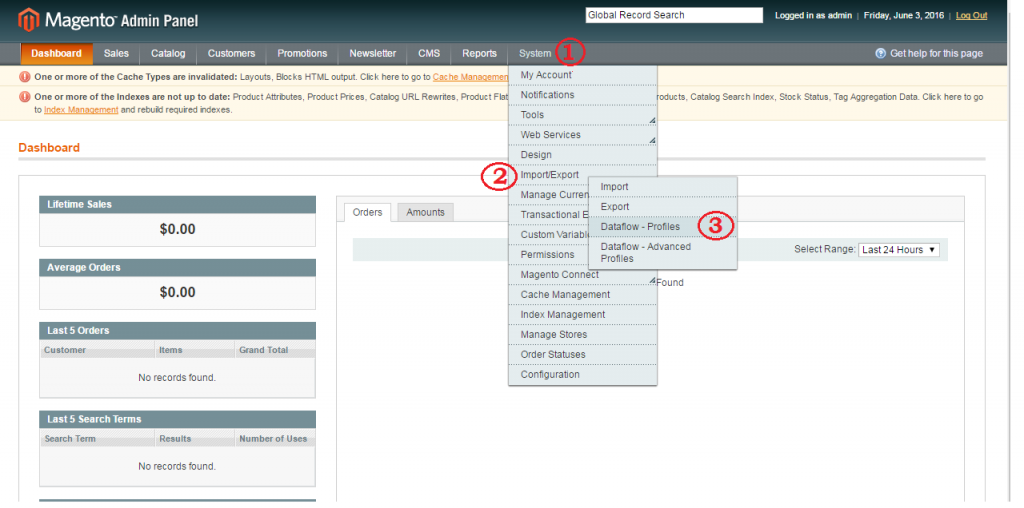Click the Number of Uses column header
The width and height of the screenshot is (1024, 508).
[x=275, y=439]
